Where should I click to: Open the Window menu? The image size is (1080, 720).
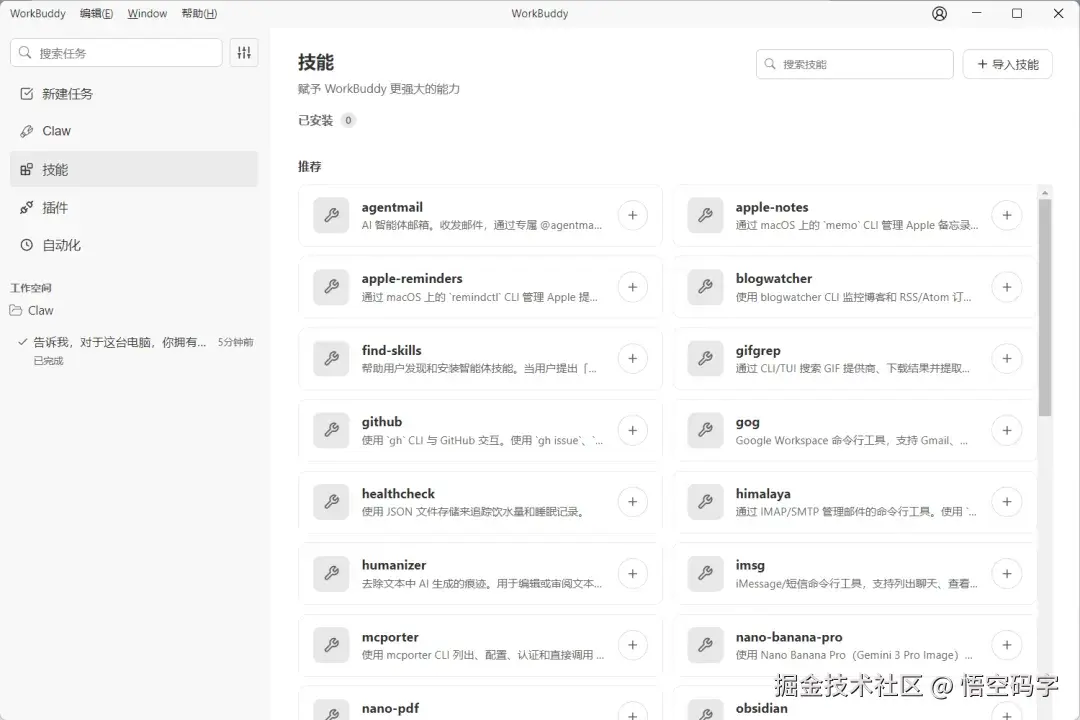click(x=147, y=13)
